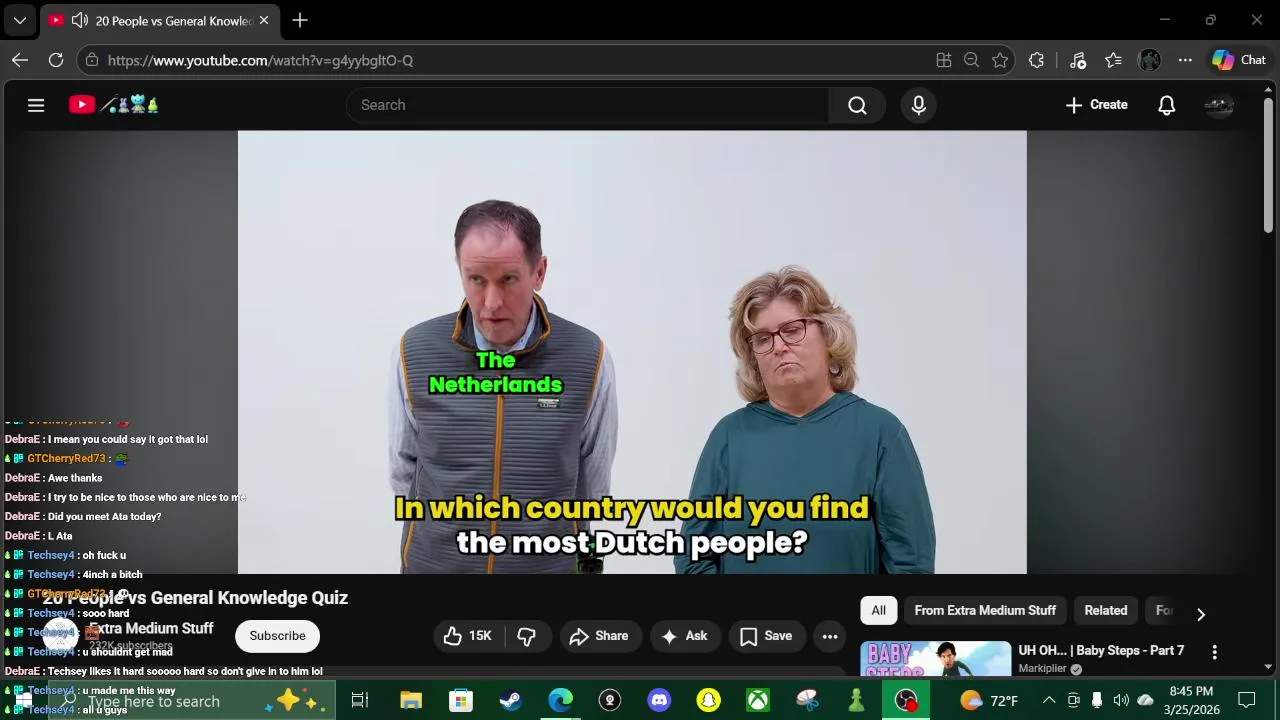Open Edge Copilot Chat
Screen dimensions: 1280x720
tap(1239, 60)
